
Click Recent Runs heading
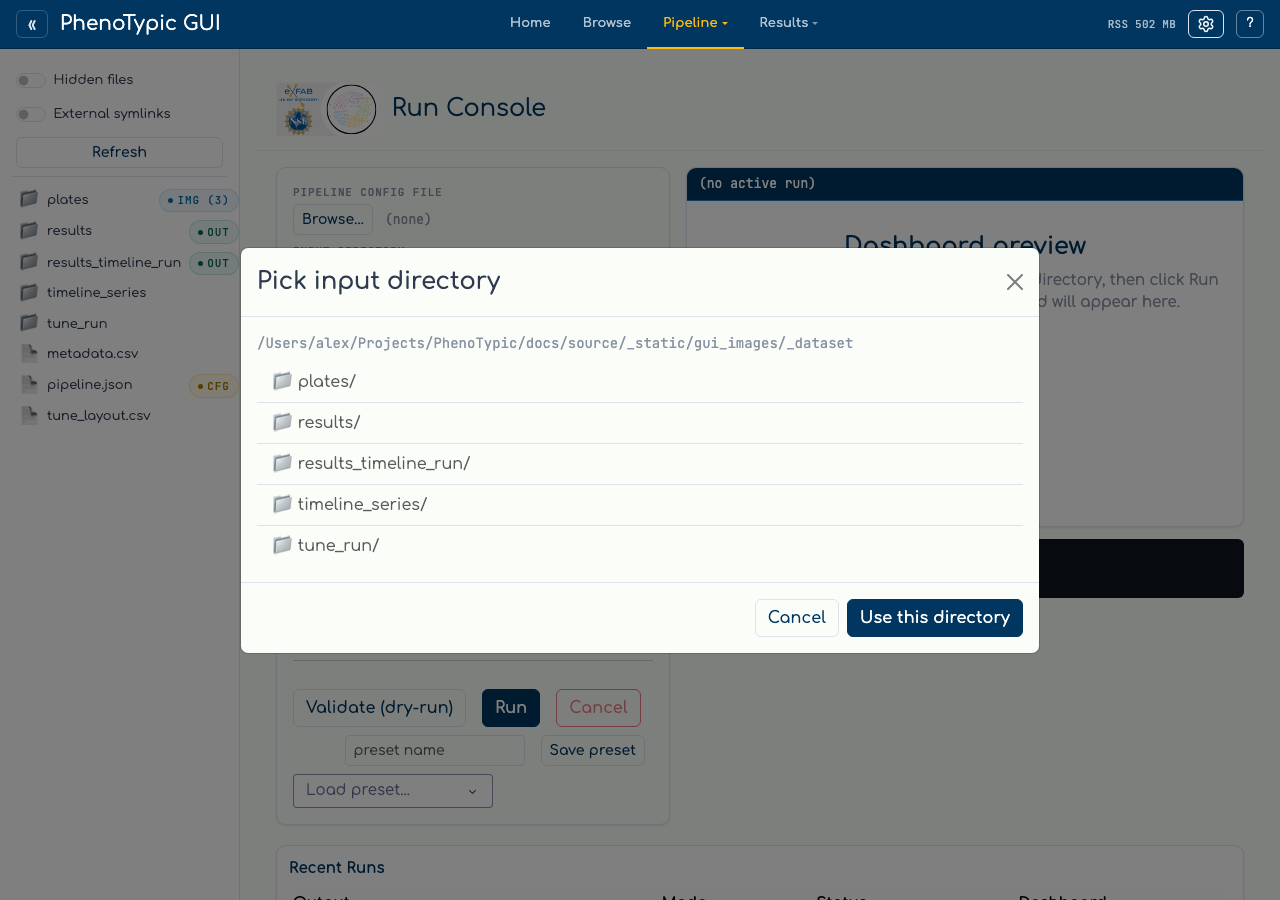(337, 868)
